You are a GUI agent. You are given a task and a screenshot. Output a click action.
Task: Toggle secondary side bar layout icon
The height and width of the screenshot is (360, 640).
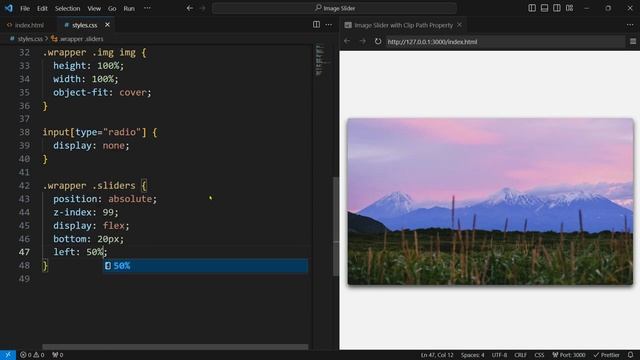[557, 8]
